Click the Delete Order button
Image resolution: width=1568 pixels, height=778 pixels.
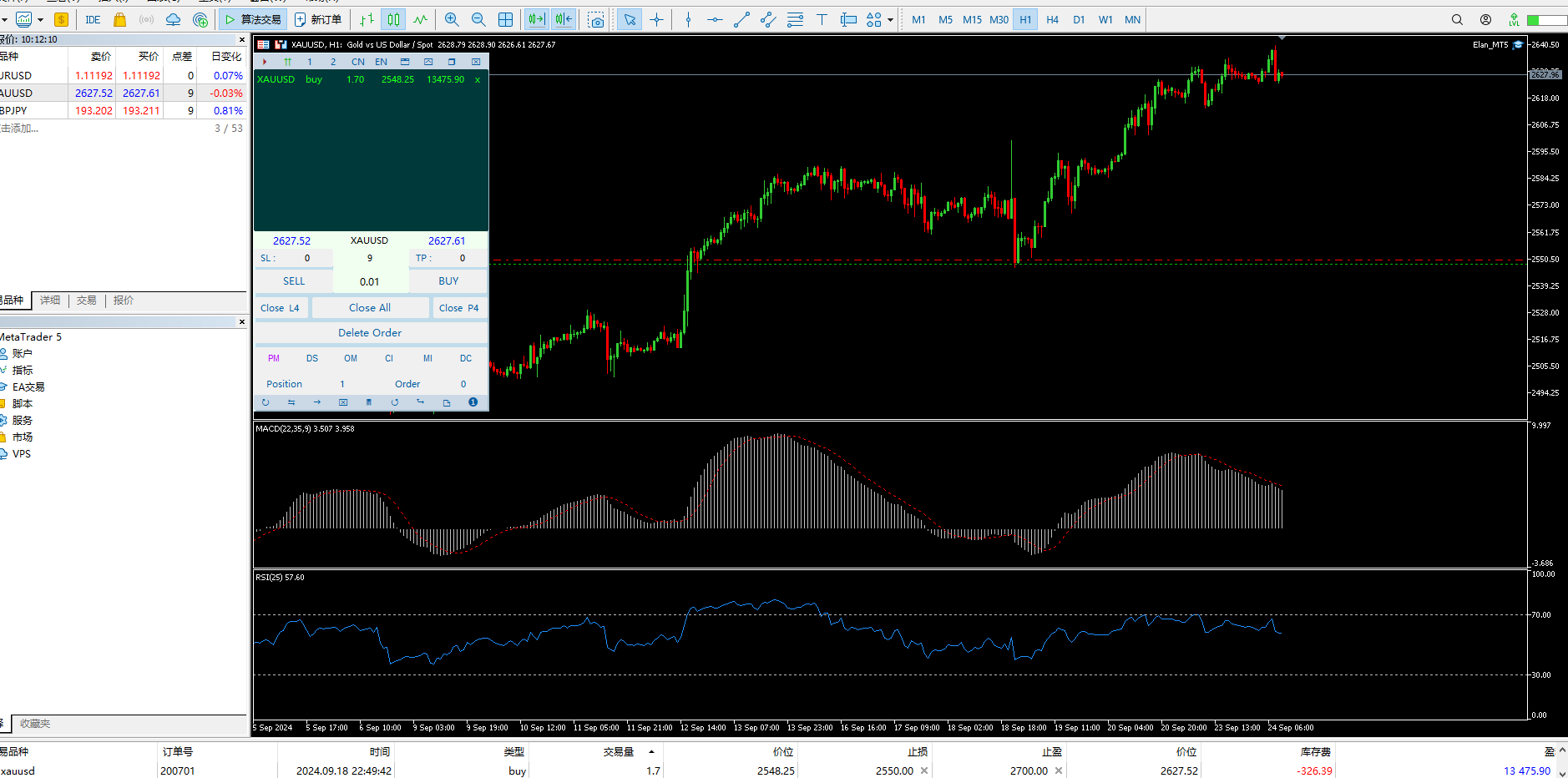point(370,332)
